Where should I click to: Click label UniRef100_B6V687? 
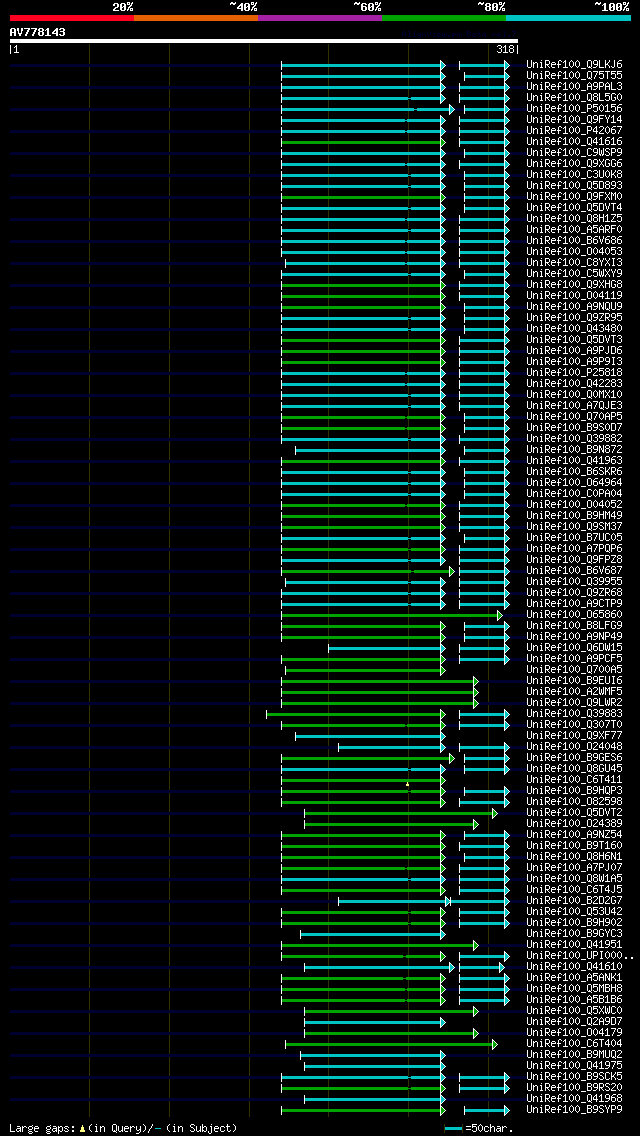tap(574, 570)
